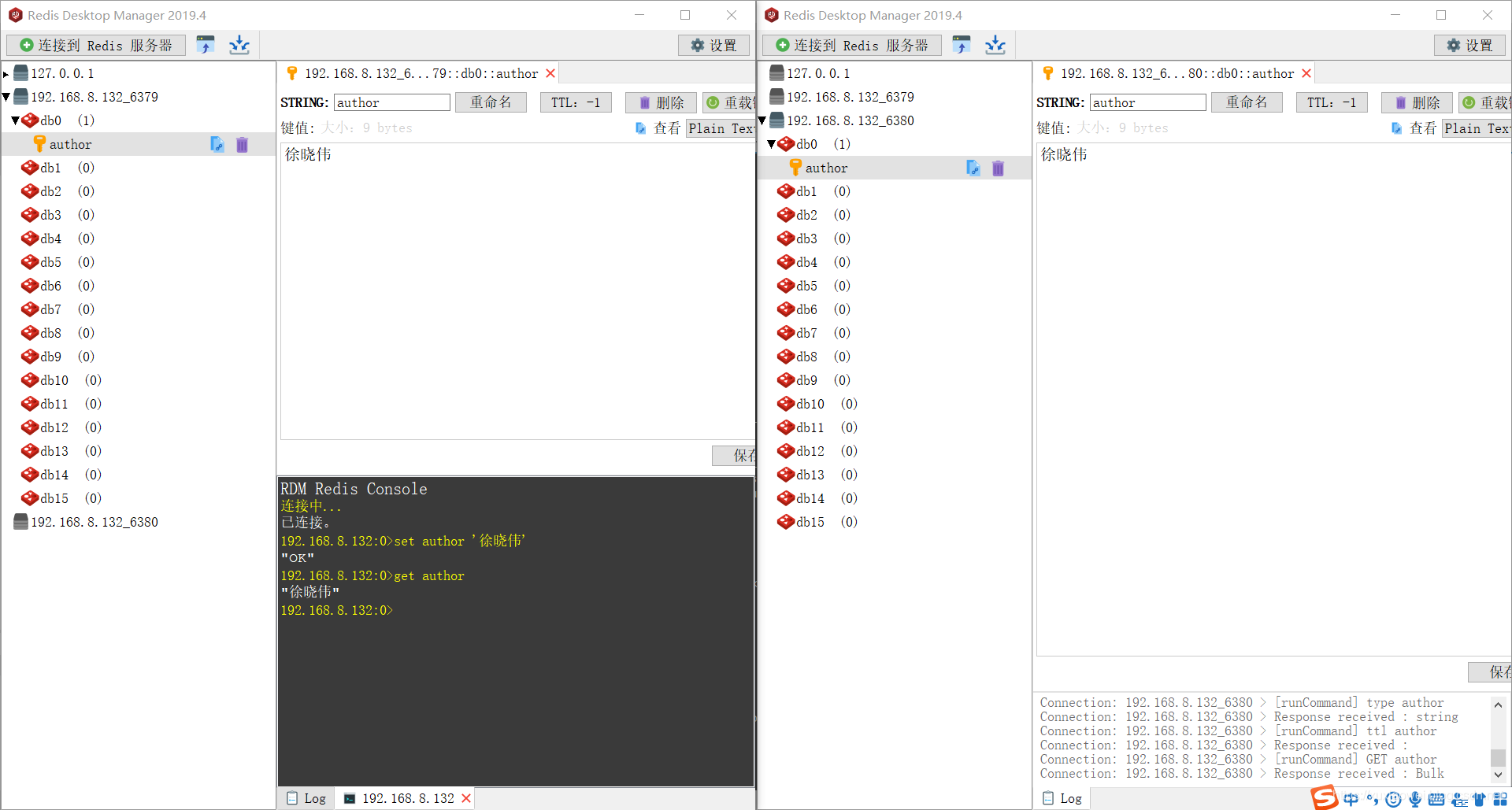Click the edit icon beside the author key

[217, 144]
